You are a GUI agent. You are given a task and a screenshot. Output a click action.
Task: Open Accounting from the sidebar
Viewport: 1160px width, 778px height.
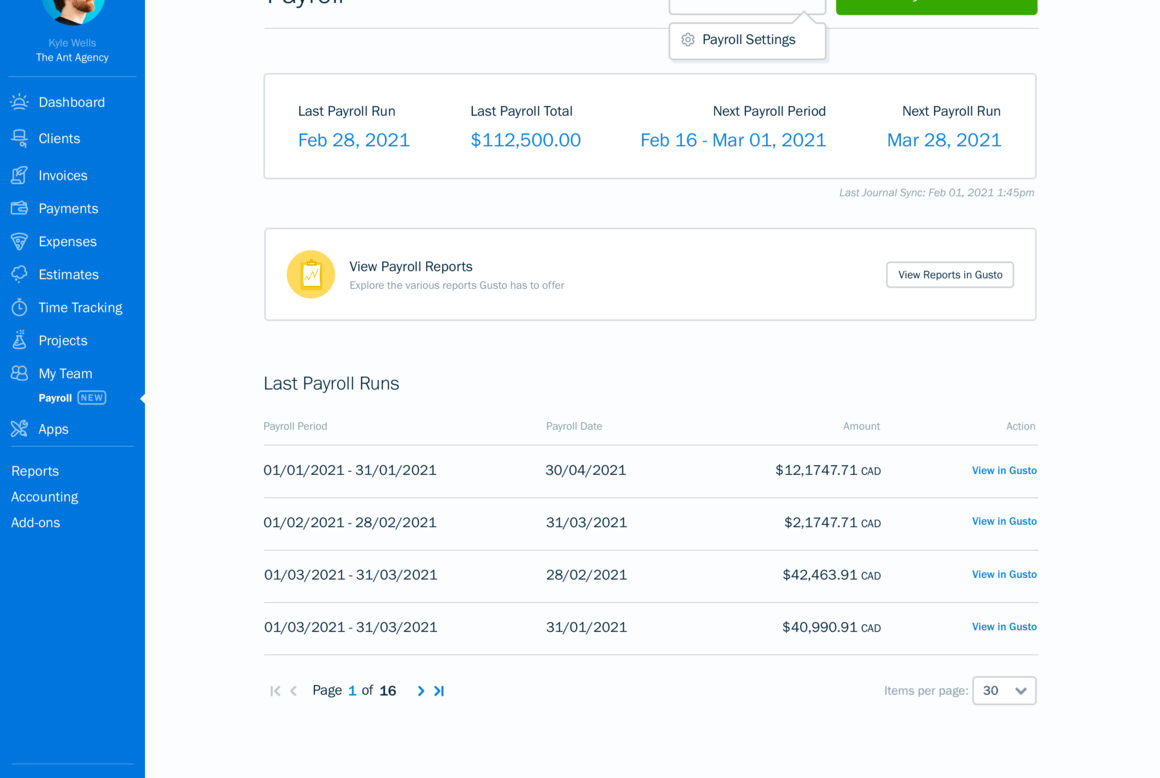pyautogui.click(x=44, y=497)
